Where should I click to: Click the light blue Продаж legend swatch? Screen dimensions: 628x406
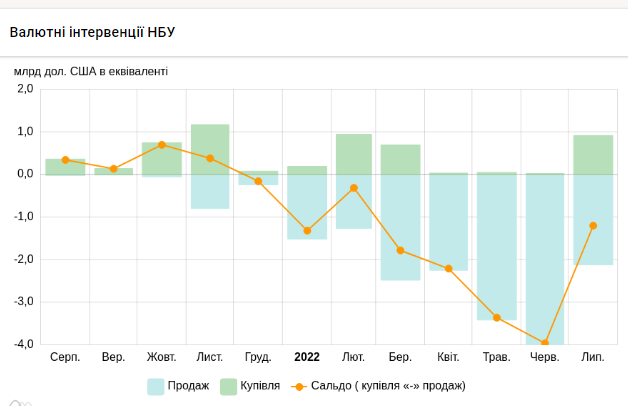[x=156, y=385]
